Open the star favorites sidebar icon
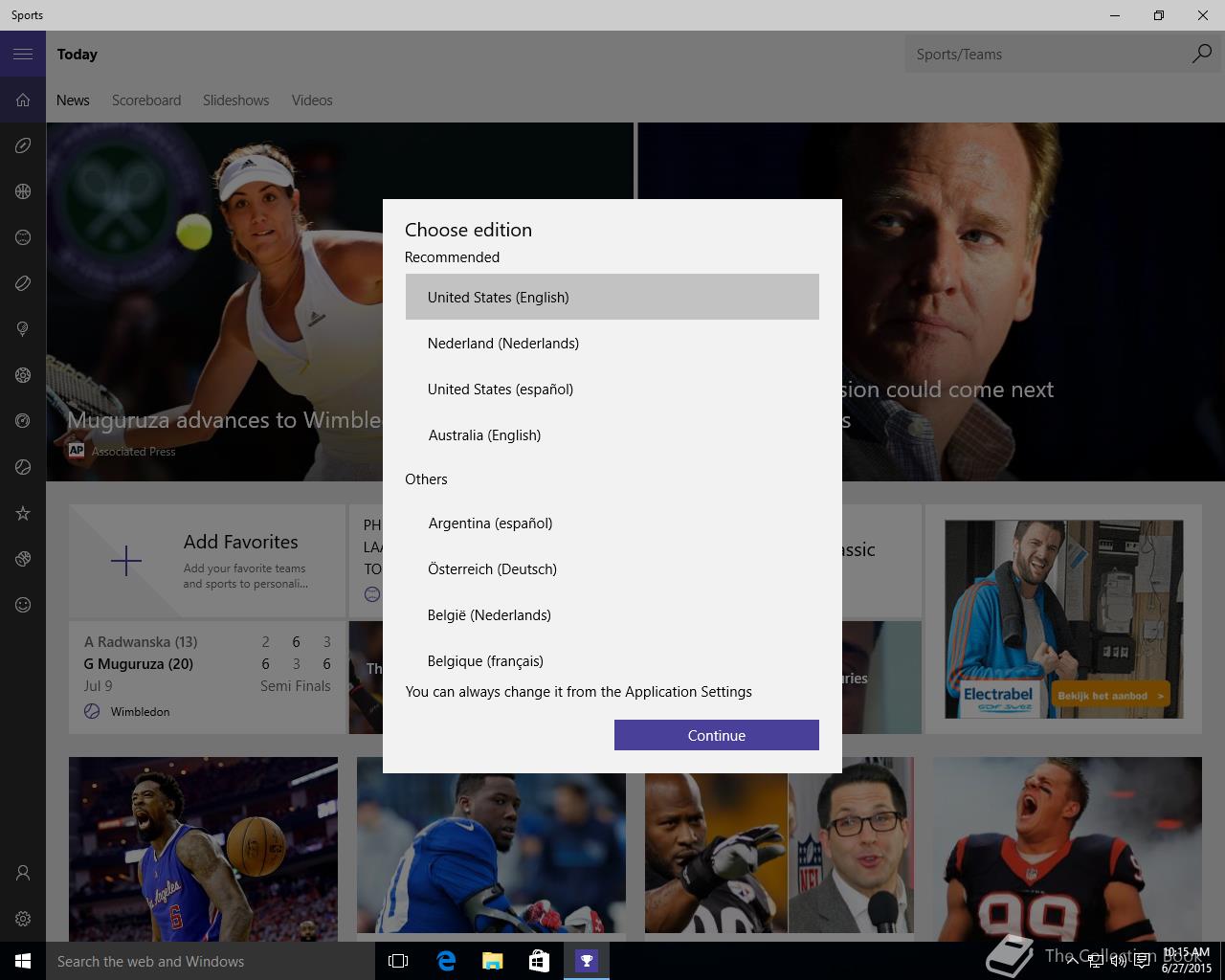1225x980 pixels. click(x=23, y=513)
